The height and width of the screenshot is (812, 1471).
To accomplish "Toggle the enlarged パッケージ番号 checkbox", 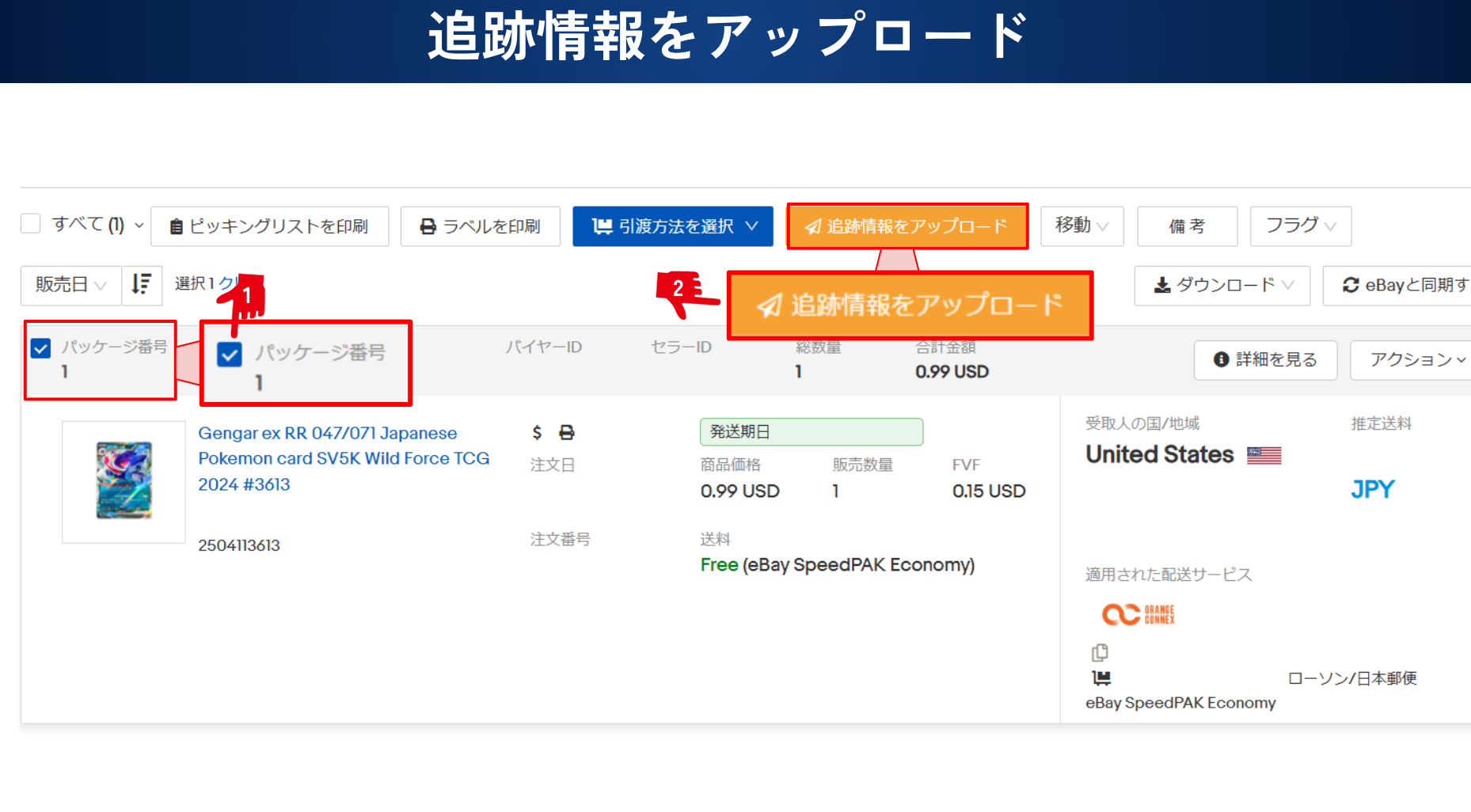I will [x=230, y=355].
